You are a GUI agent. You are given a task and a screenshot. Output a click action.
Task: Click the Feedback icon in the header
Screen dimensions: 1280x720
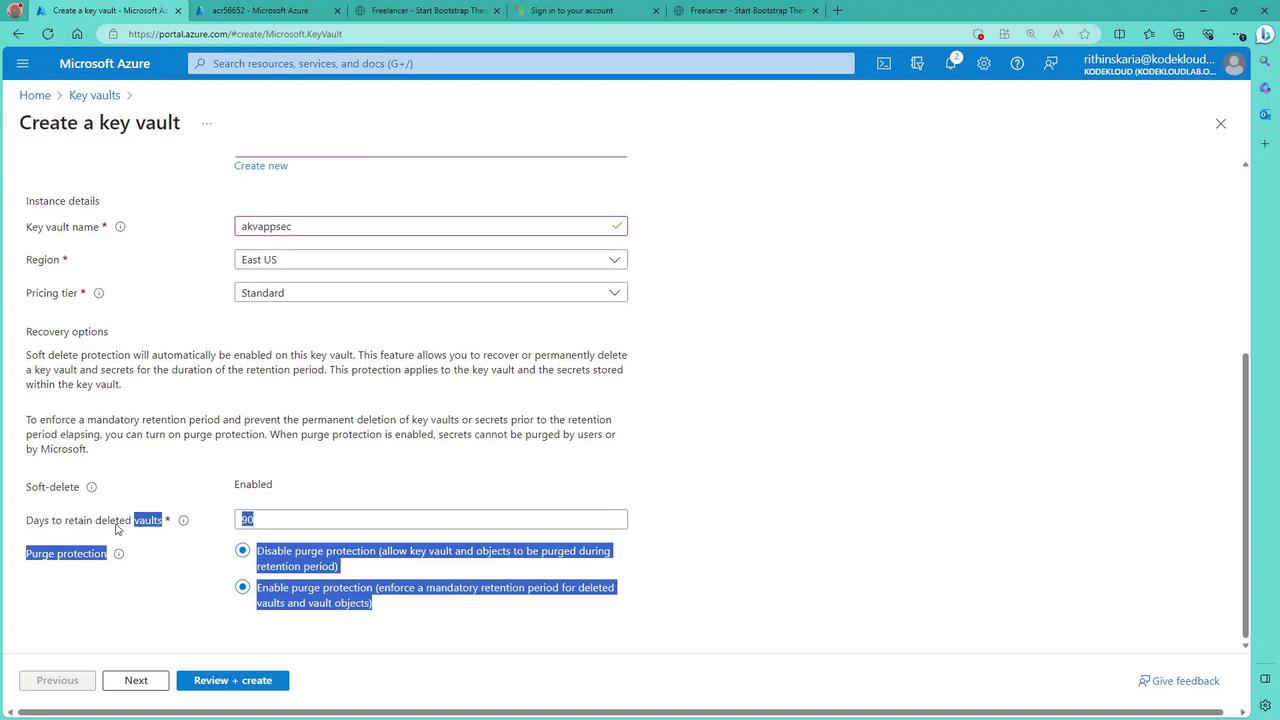(1051, 63)
